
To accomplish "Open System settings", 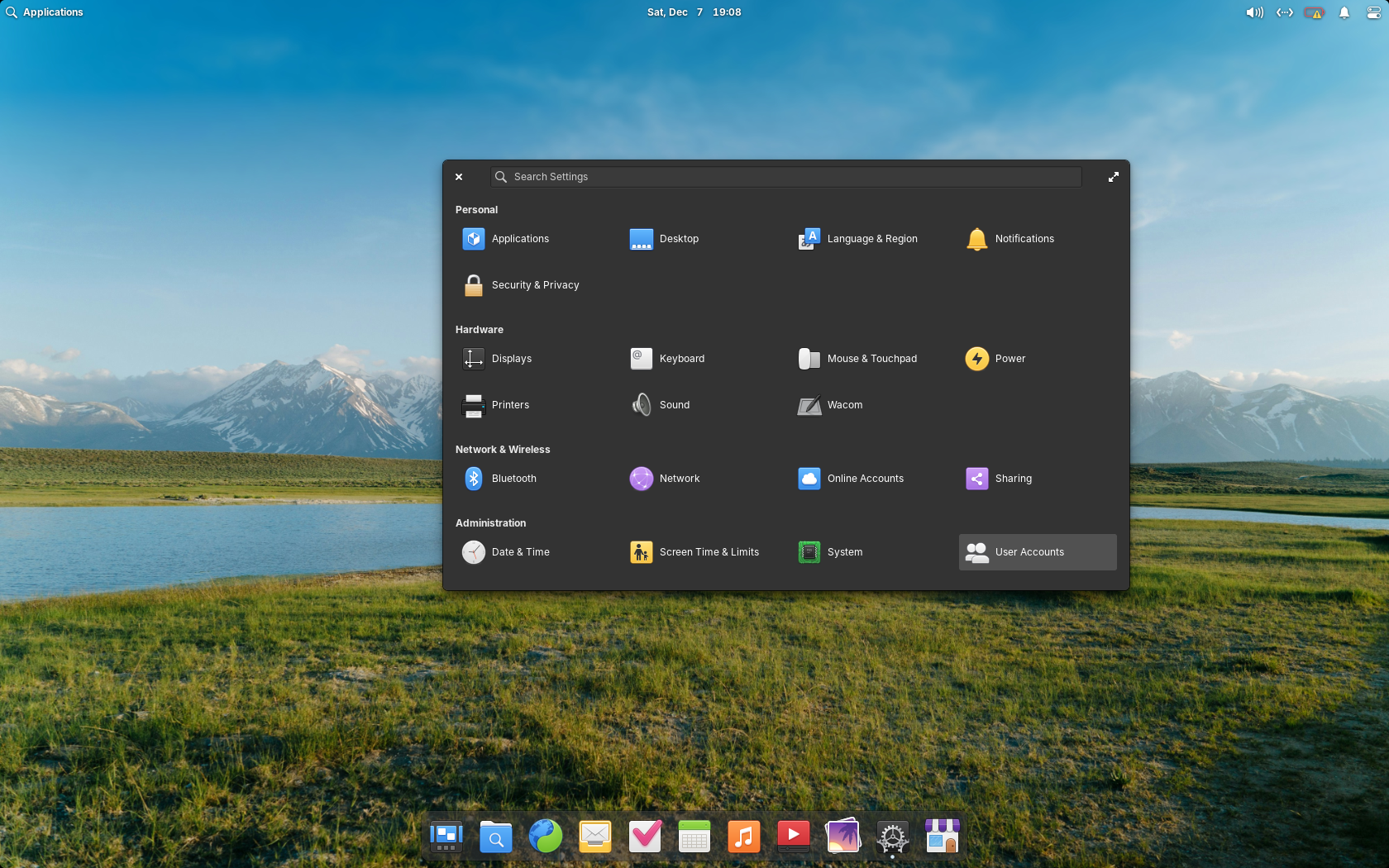I will click(x=870, y=552).
